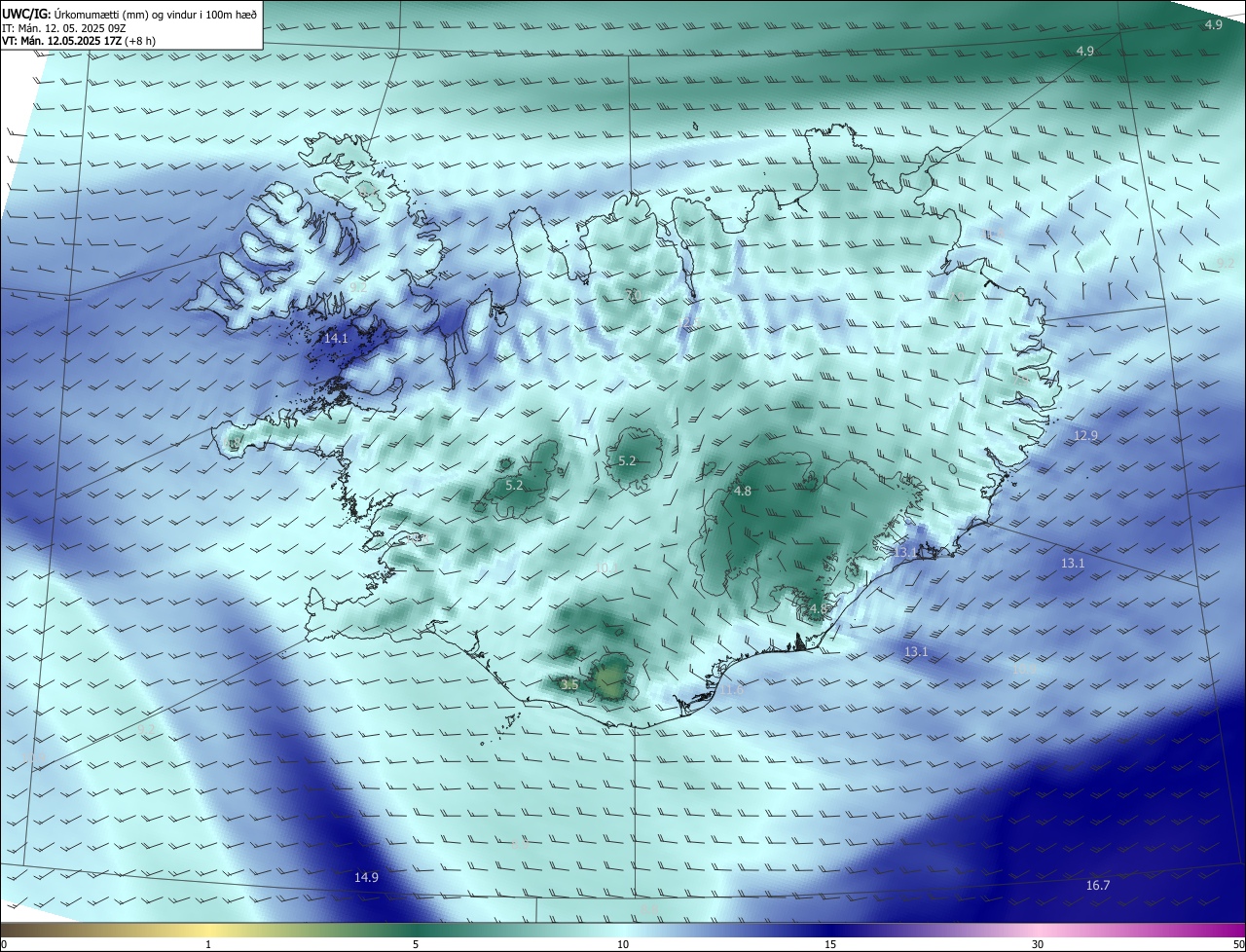The height and width of the screenshot is (952, 1246).
Task: Select the IT: Mán. 12. 05. 2025 09Z line
Action: [x=62, y=27]
